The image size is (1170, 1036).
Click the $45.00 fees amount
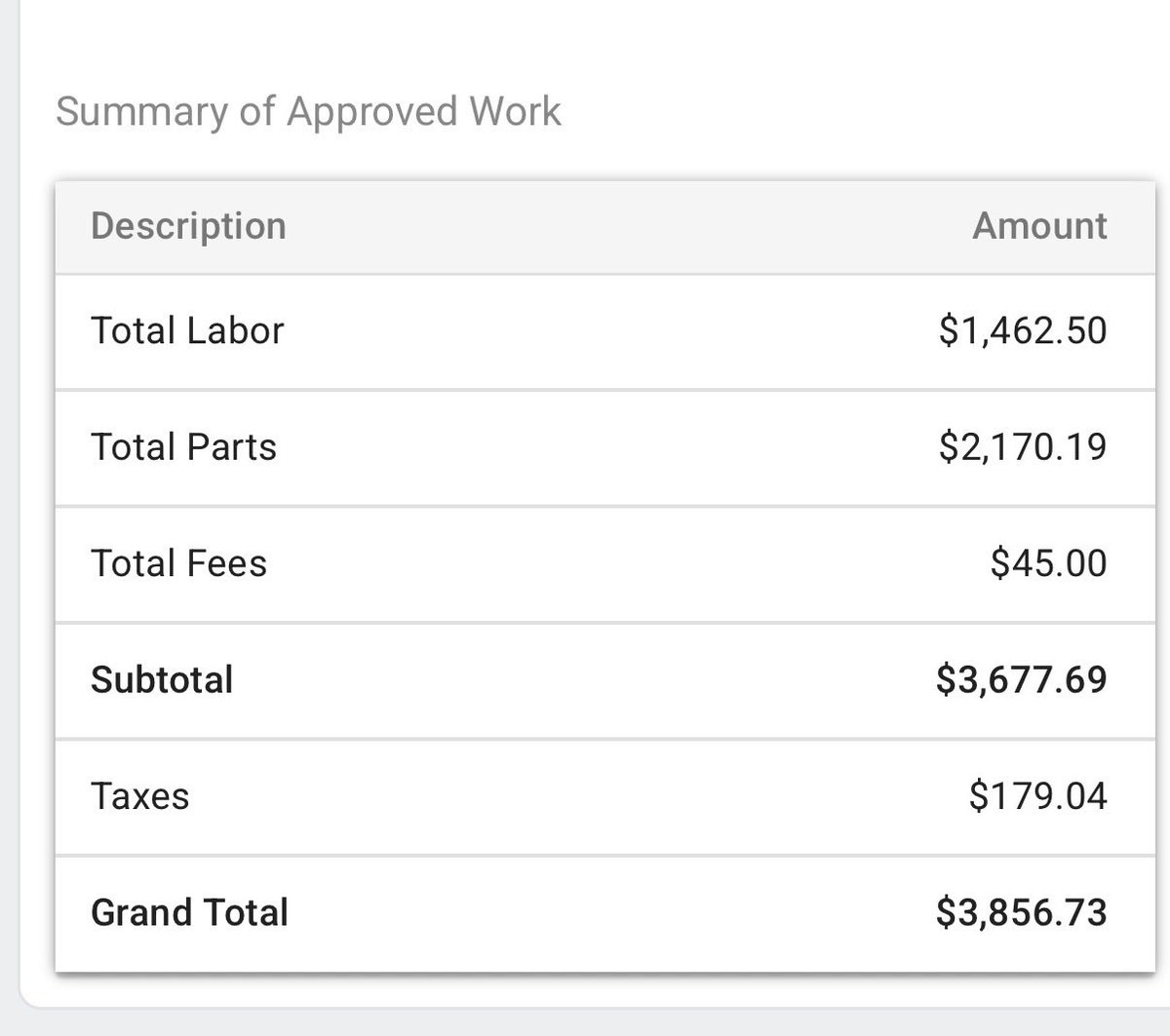tap(1048, 563)
